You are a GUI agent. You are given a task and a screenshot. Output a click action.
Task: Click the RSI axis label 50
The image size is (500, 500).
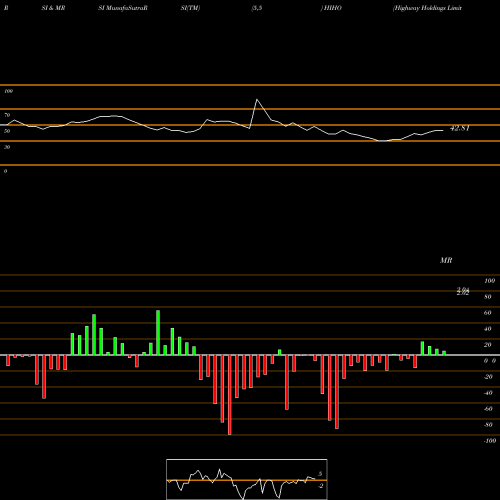pos(7,131)
